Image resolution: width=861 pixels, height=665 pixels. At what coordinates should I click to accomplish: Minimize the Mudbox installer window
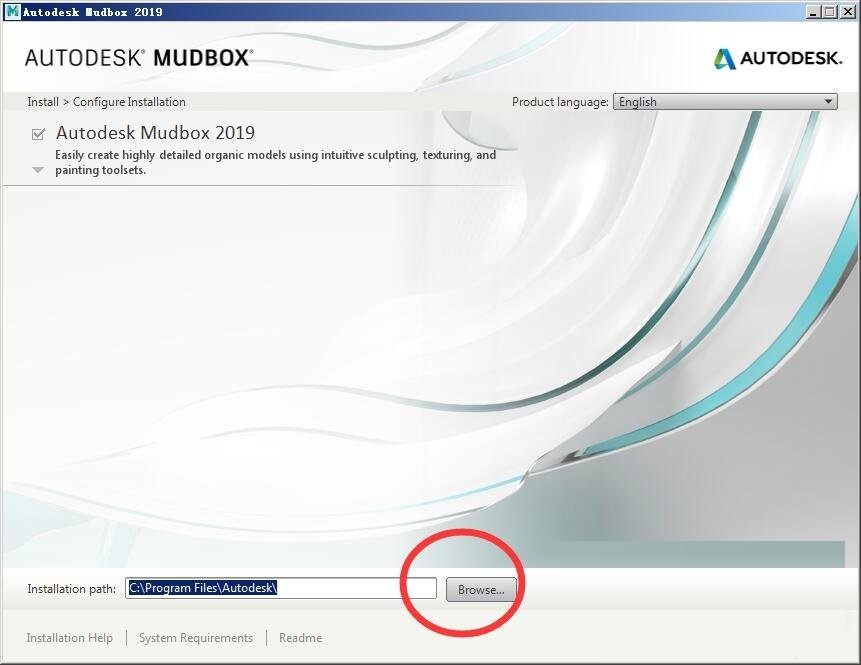click(x=814, y=12)
